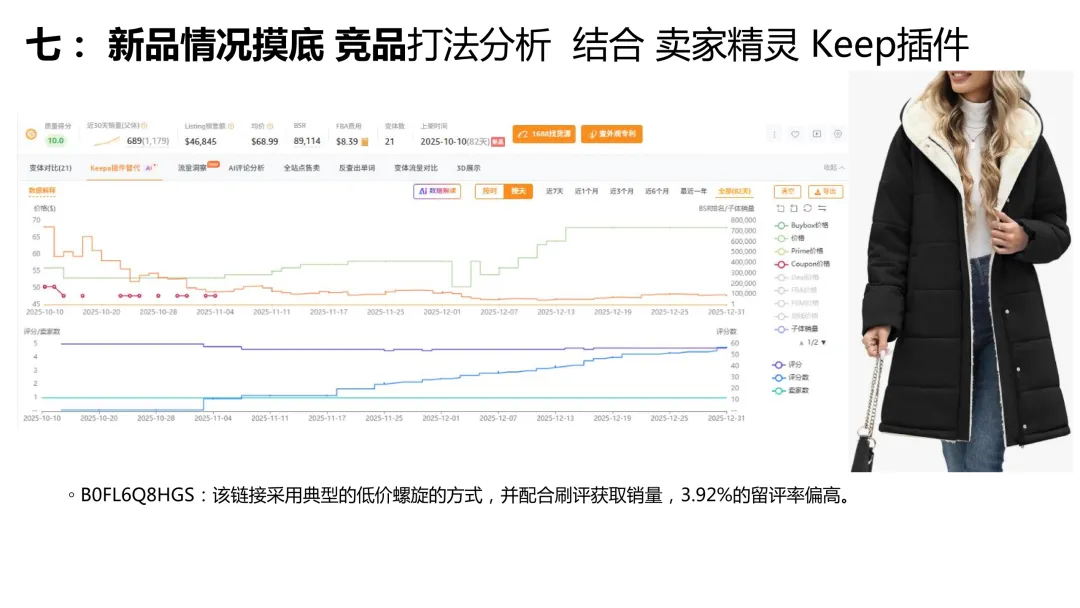This screenshot has width=1080, height=608.
Task: Click the FBA费用 calculator icon next to $8.39
Action: click(365, 142)
